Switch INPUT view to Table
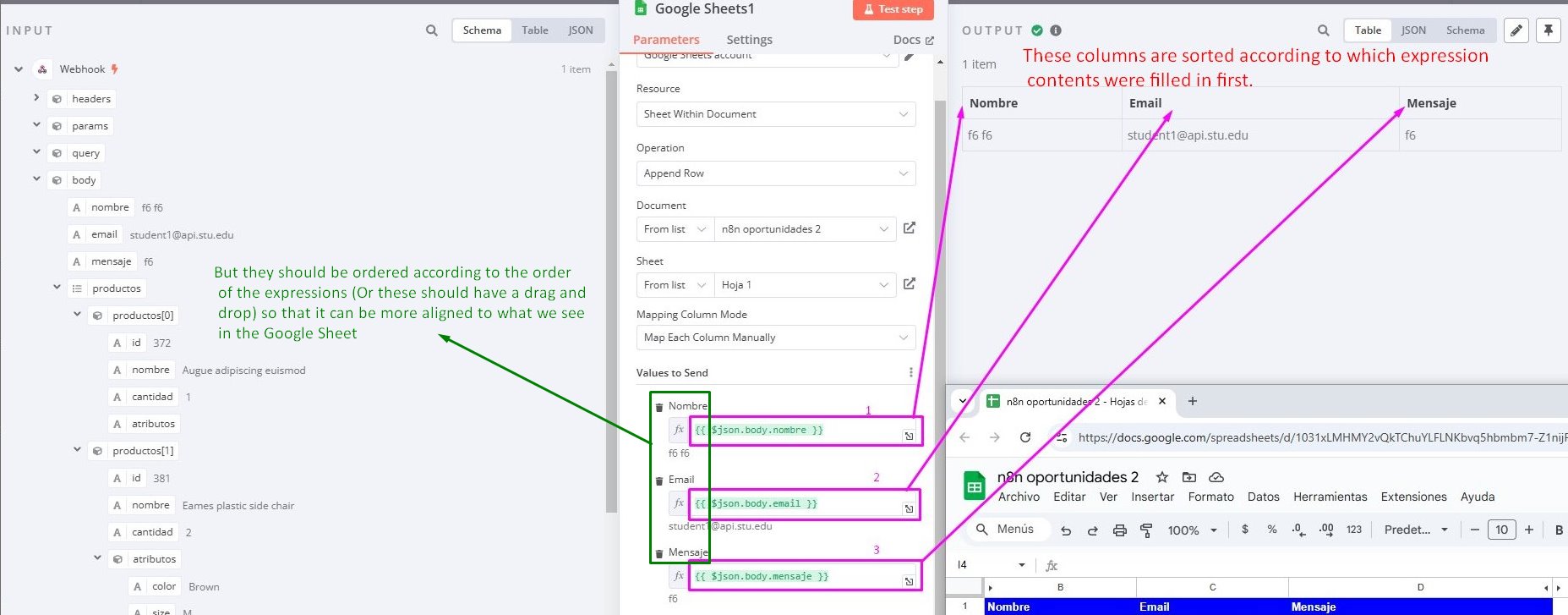 pos(534,30)
